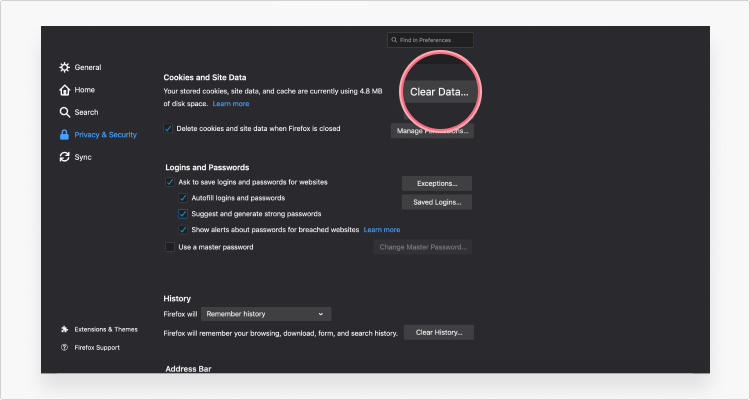Click the Clear Data... button
This screenshot has width=750, height=400.
pyautogui.click(x=439, y=92)
